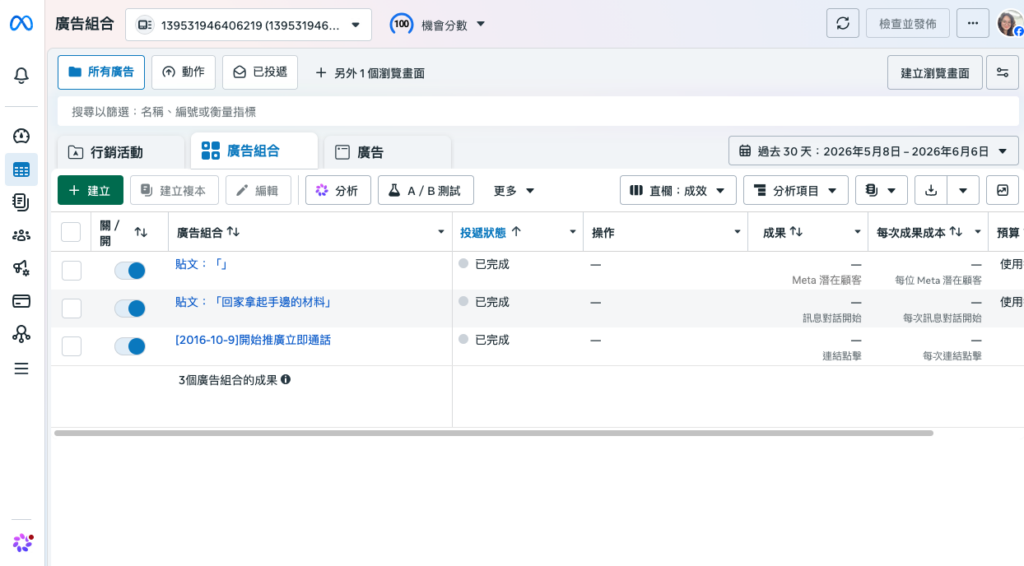Viewport: 1024px width, 566px height.
Task: Click the info icon beside 3個廣告組合的成果
Action: (285, 379)
